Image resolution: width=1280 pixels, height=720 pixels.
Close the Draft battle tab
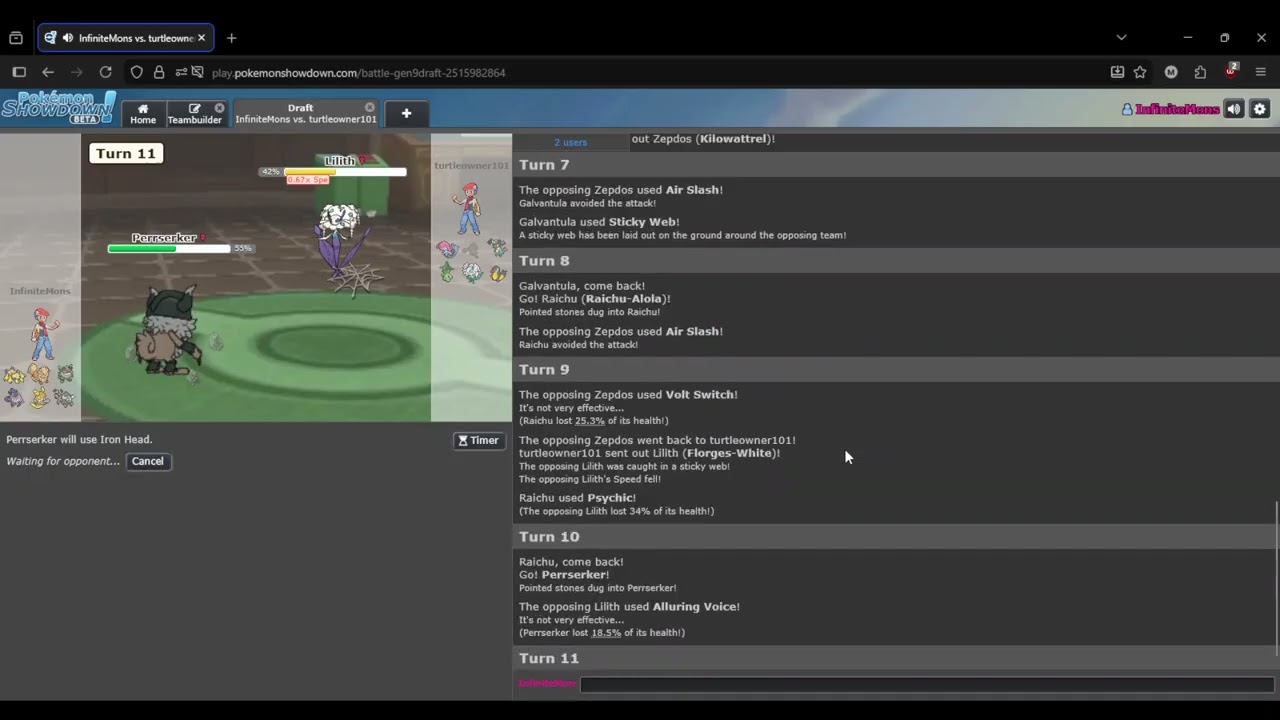tap(370, 108)
